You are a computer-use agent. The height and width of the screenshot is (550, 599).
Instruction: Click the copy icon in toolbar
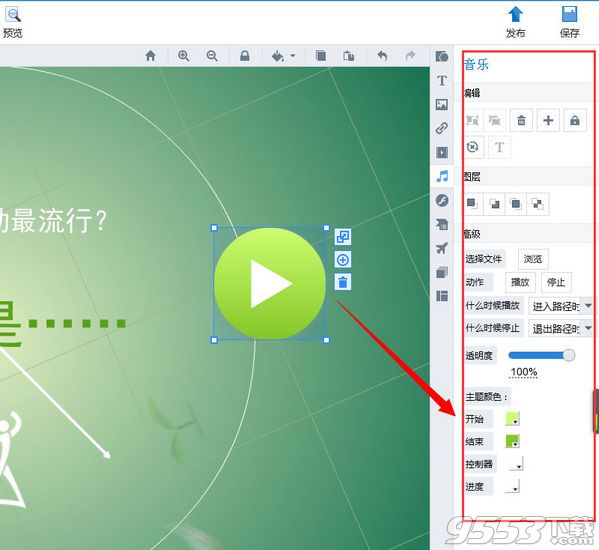click(321, 56)
